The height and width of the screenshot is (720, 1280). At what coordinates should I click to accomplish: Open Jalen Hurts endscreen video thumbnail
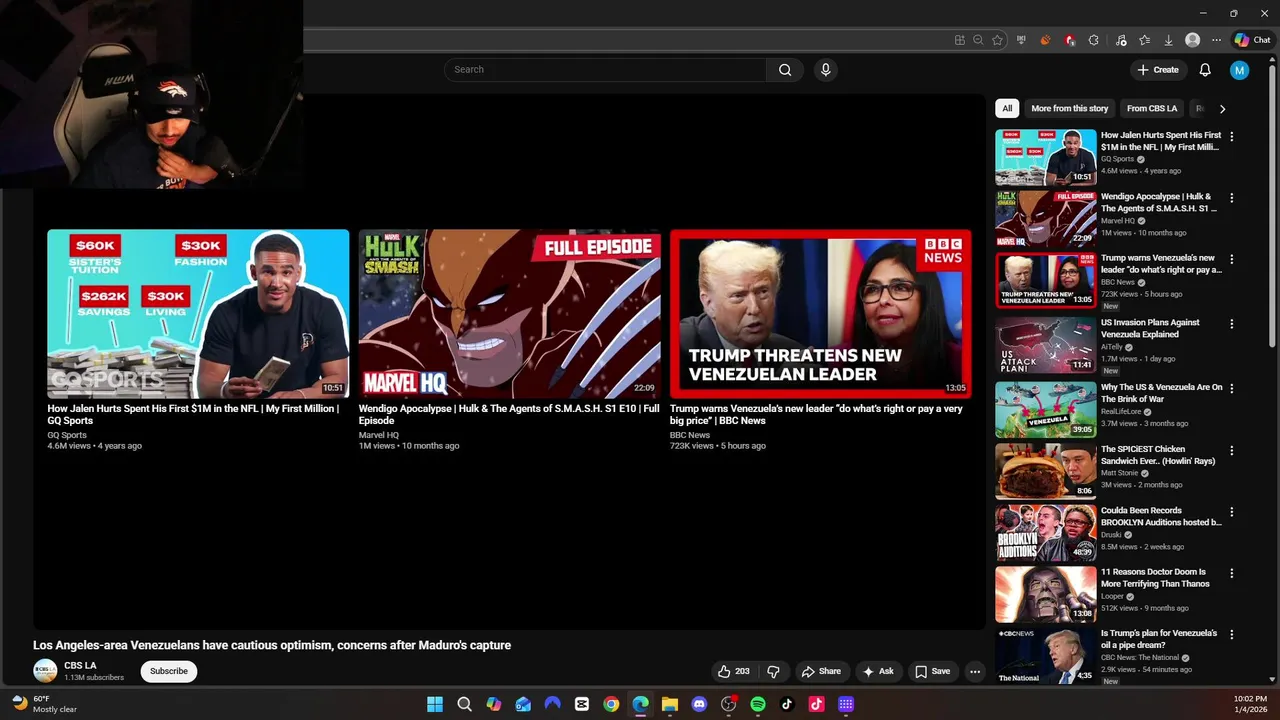tap(198, 314)
